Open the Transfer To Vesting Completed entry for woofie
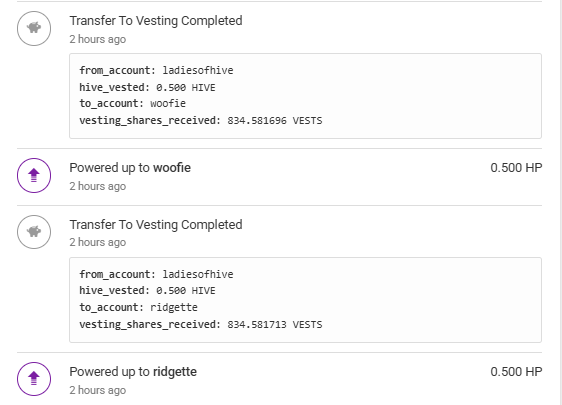The width and height of the screenshot is (562, 405). 156,21
